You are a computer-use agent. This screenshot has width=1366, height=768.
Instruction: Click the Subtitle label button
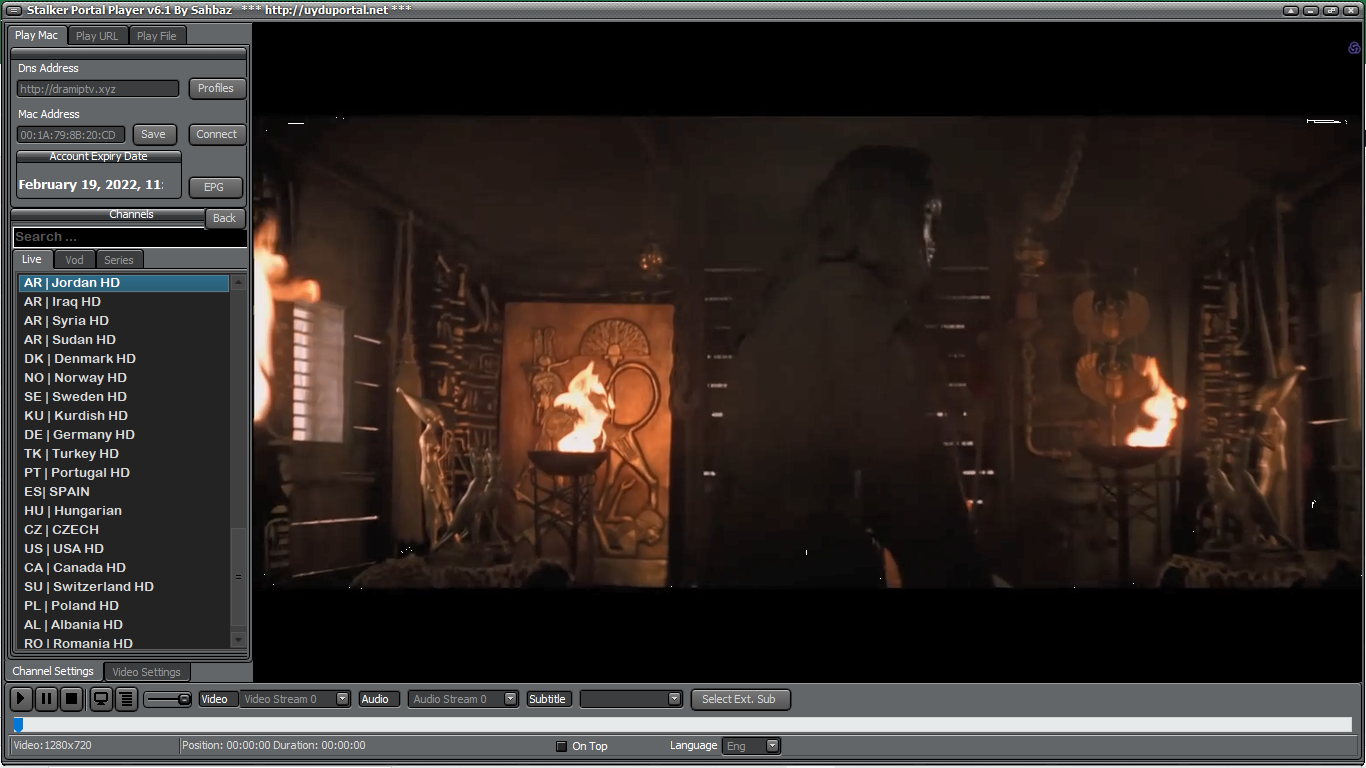(x=549, y=699)
